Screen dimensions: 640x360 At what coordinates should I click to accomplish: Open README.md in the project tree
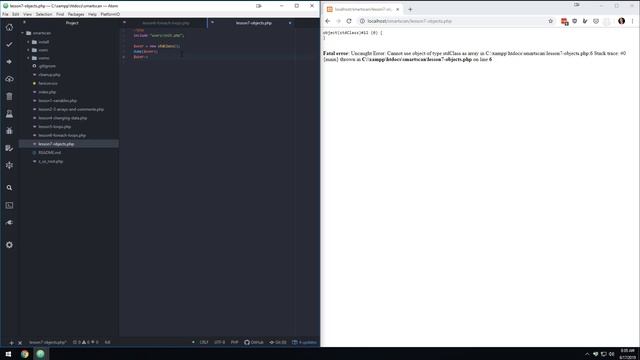pos(49,153)
